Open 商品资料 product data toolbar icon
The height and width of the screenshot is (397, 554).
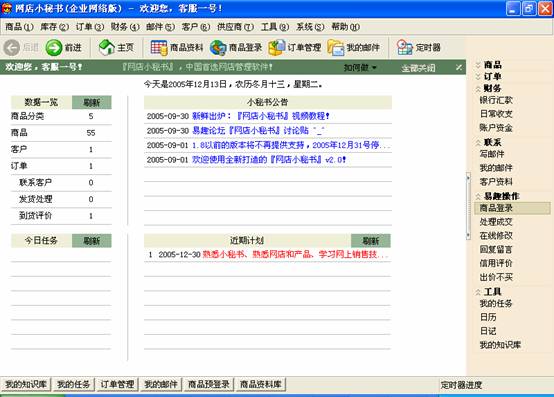[159, 48]
